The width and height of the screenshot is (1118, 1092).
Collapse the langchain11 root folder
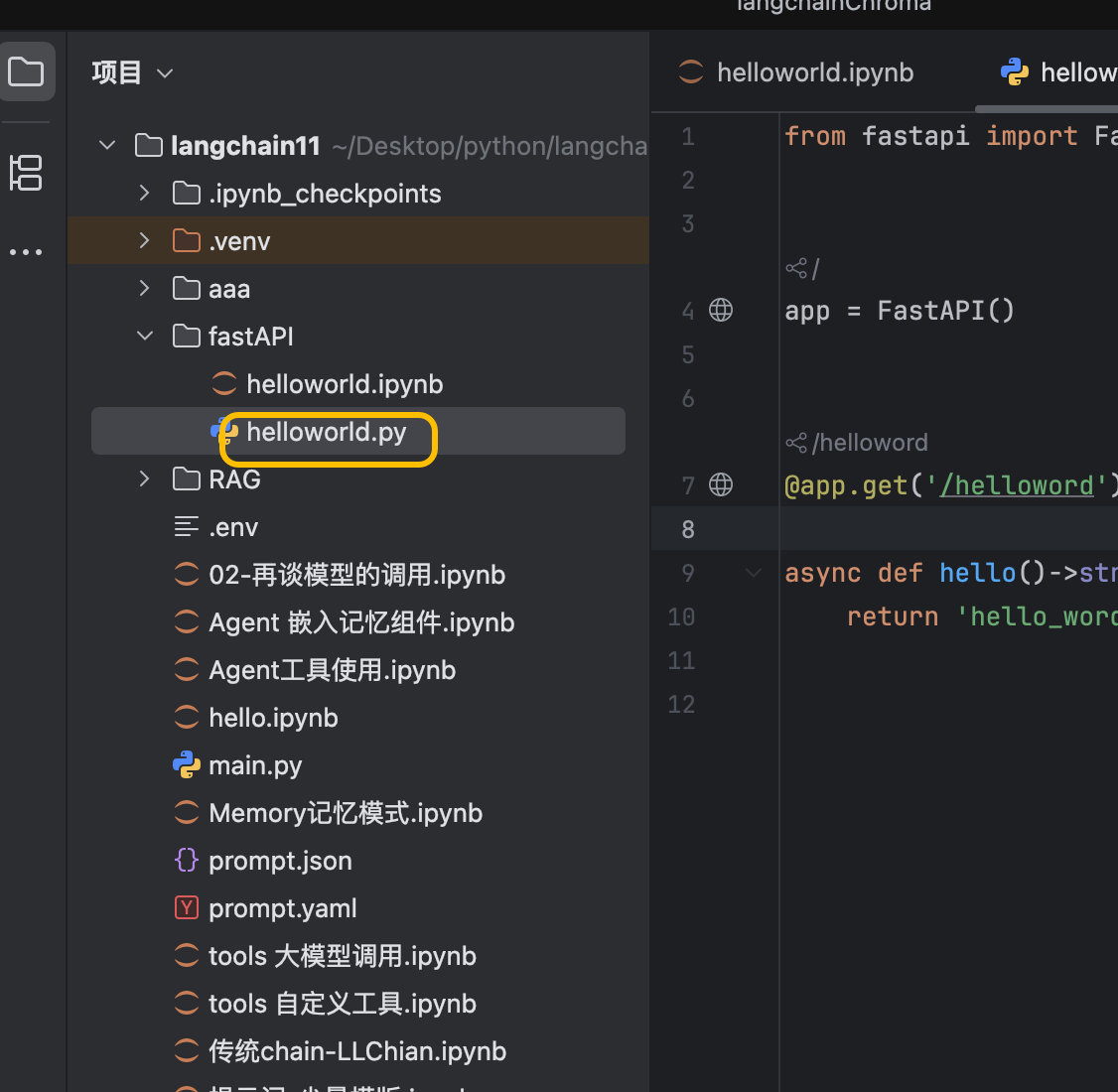[107, 145]
